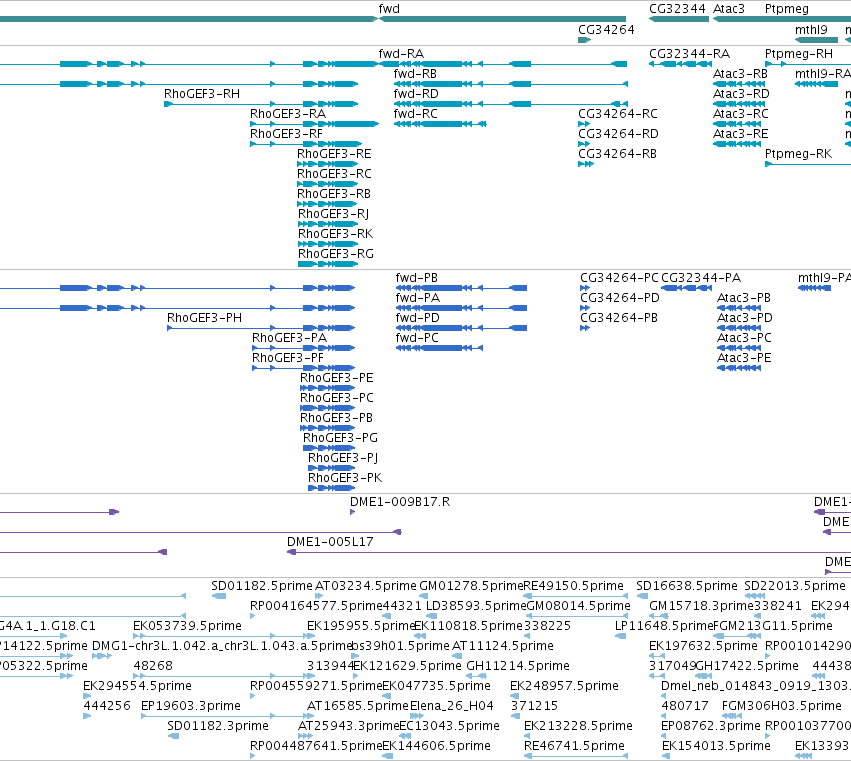851x761 pixels.
Task: Click Elena_26_H04 feature
Action: coord(452,706)
